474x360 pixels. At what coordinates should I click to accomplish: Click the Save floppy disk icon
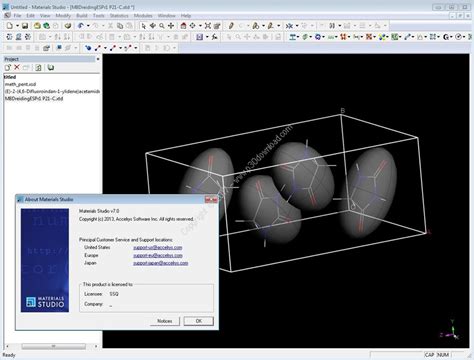(x=25, y=26)
